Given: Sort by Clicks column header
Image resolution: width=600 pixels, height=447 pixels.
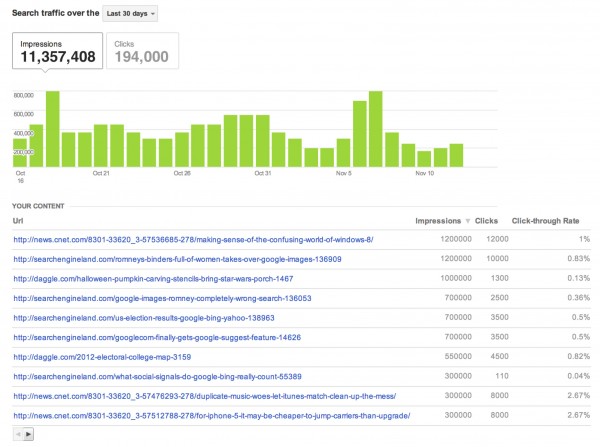Looking at the screenshot, I should pyautogui.click(x=486, y=221).
